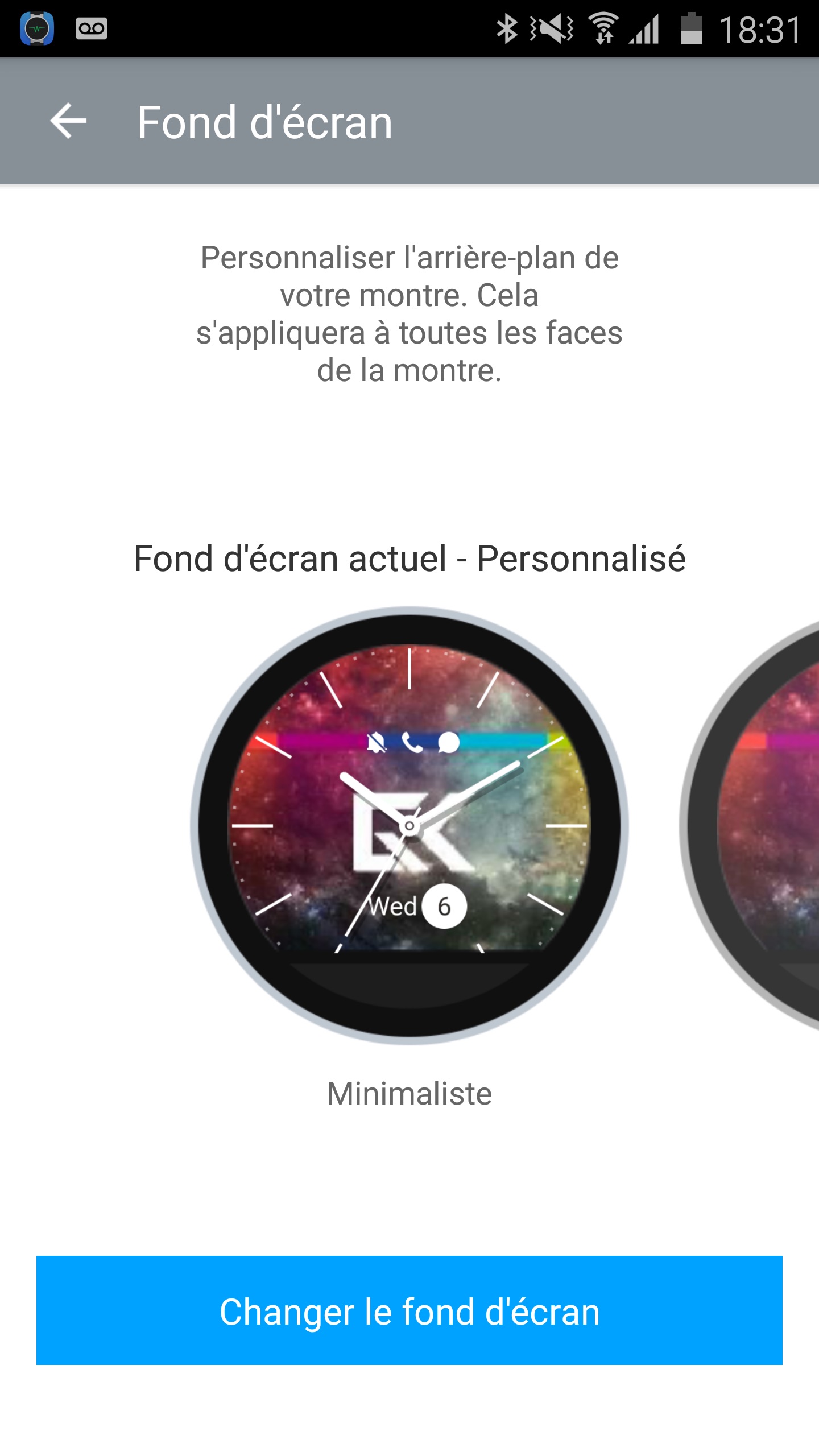Tap the Bluetooth status icon
The image size is (819, 1456).
[506, 28]
